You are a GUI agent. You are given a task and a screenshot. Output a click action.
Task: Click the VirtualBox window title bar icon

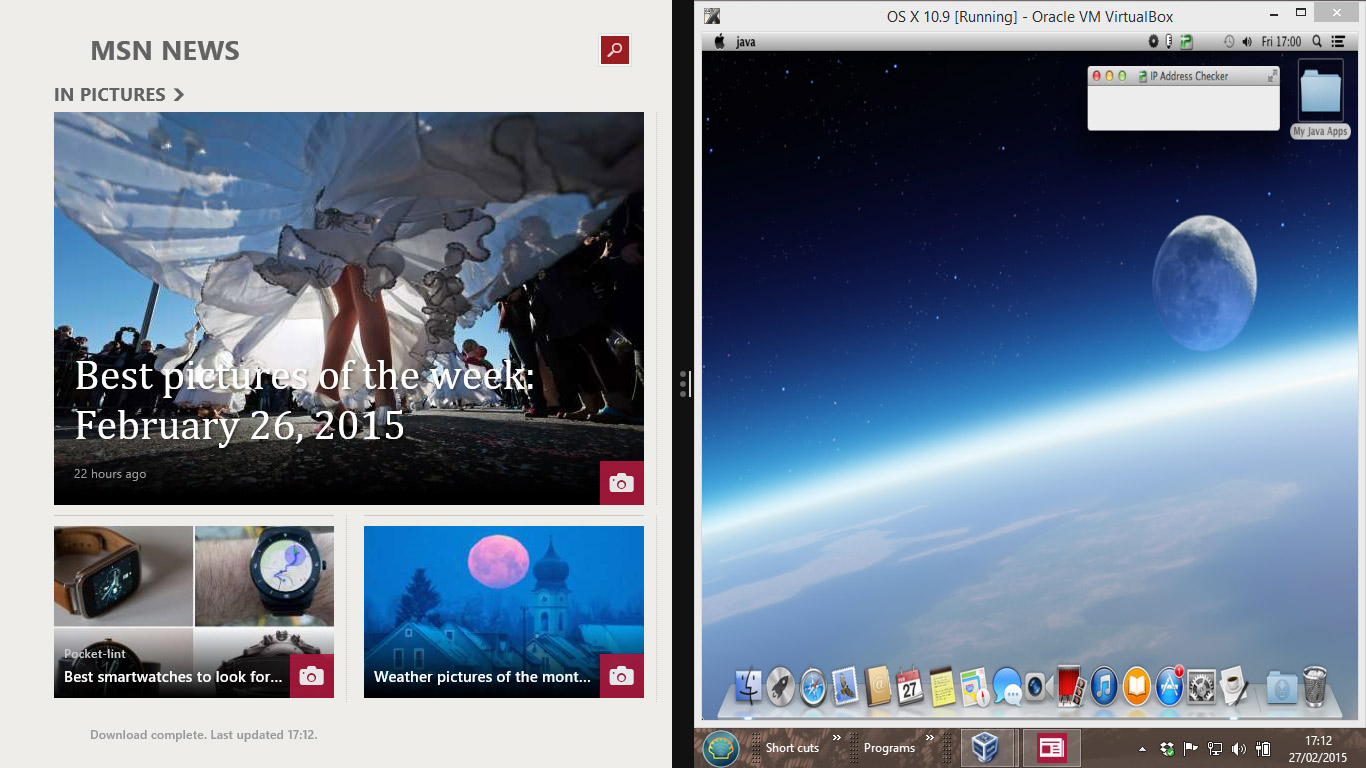[x=712, y=16]
